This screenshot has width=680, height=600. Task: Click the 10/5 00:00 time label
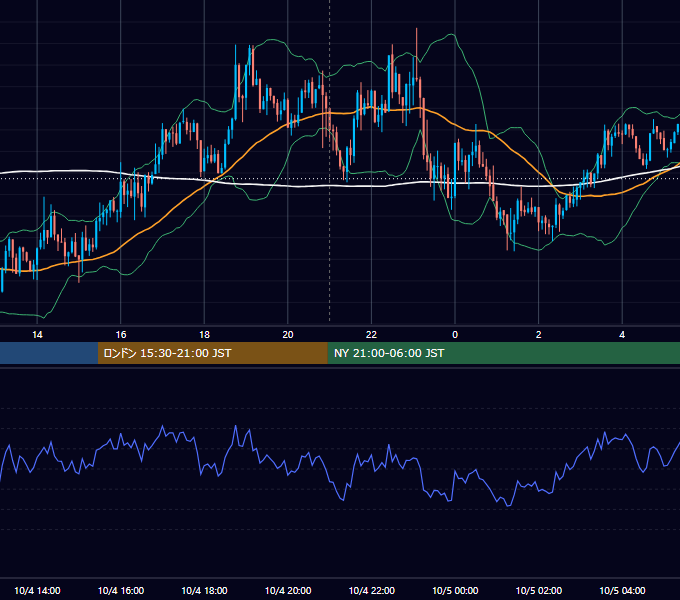point(455,590)
